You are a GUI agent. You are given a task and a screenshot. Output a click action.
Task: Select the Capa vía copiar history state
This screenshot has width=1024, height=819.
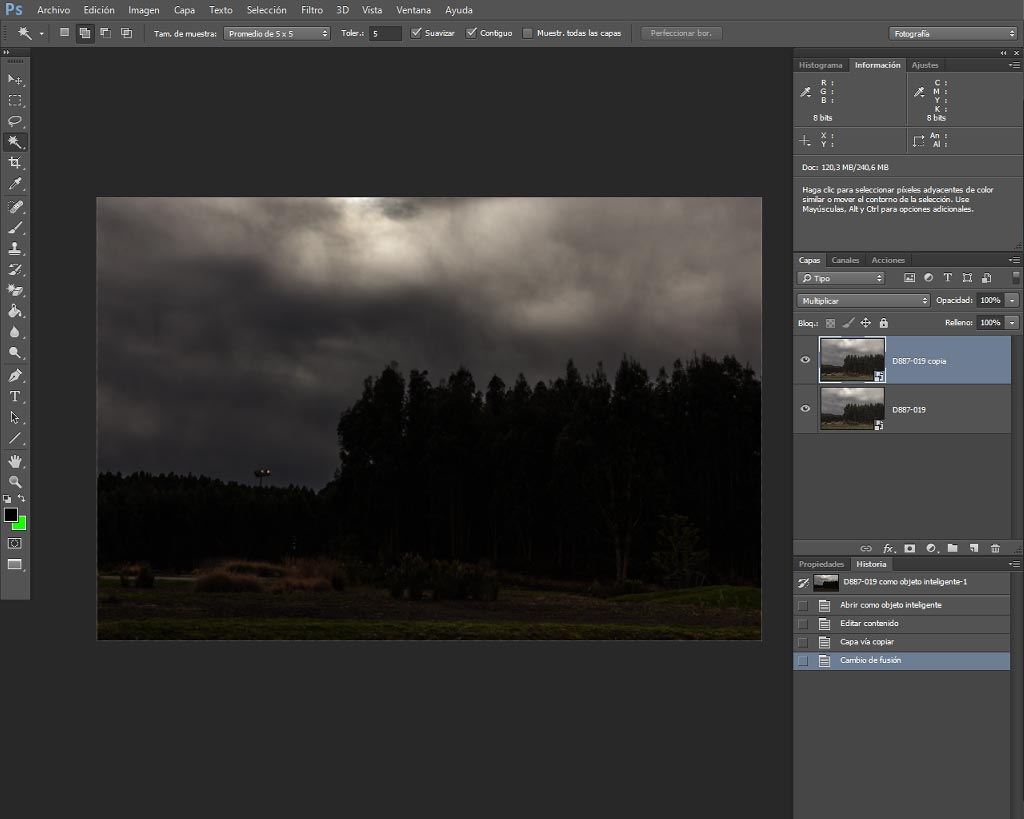click(902, 642)
